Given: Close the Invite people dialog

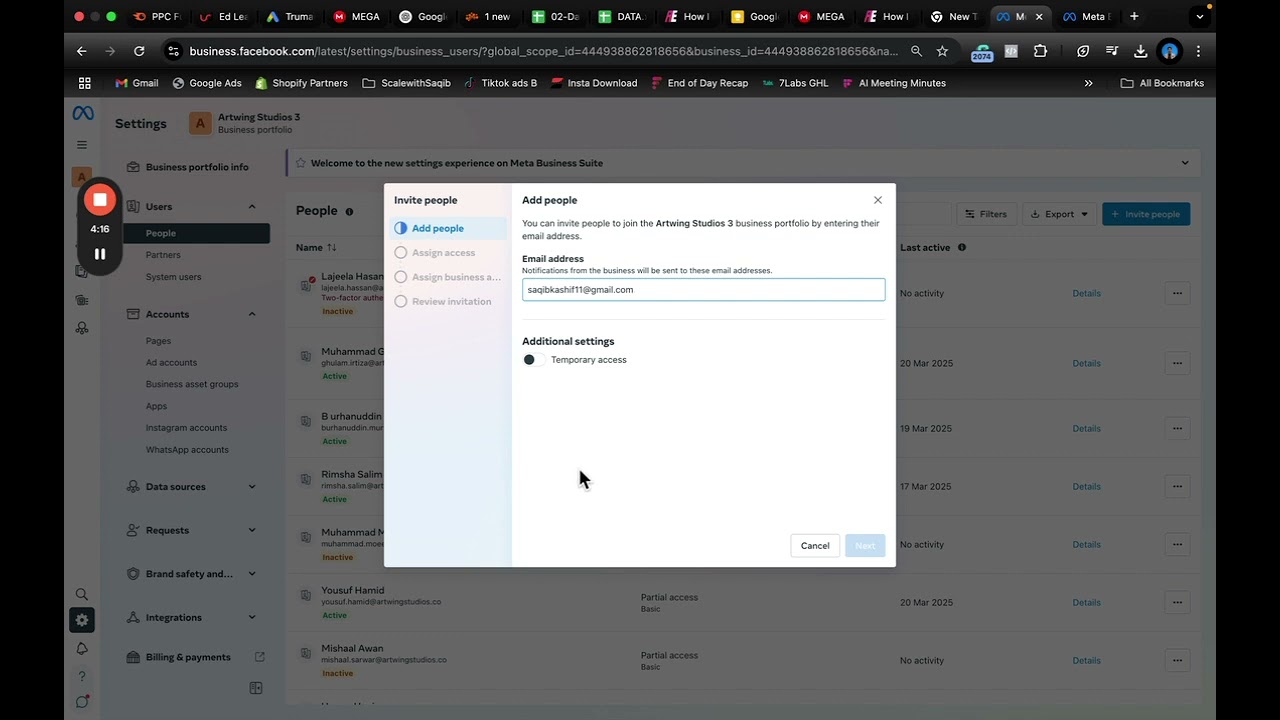Looking at the screenshot, I should tap(878, 200).
